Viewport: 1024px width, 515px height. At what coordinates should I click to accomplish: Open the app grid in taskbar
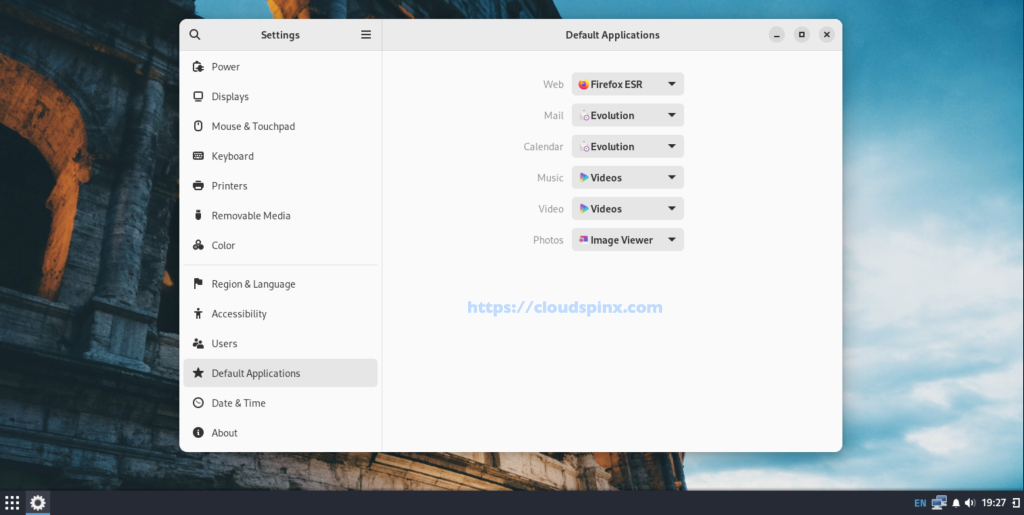tap(12, 503)
